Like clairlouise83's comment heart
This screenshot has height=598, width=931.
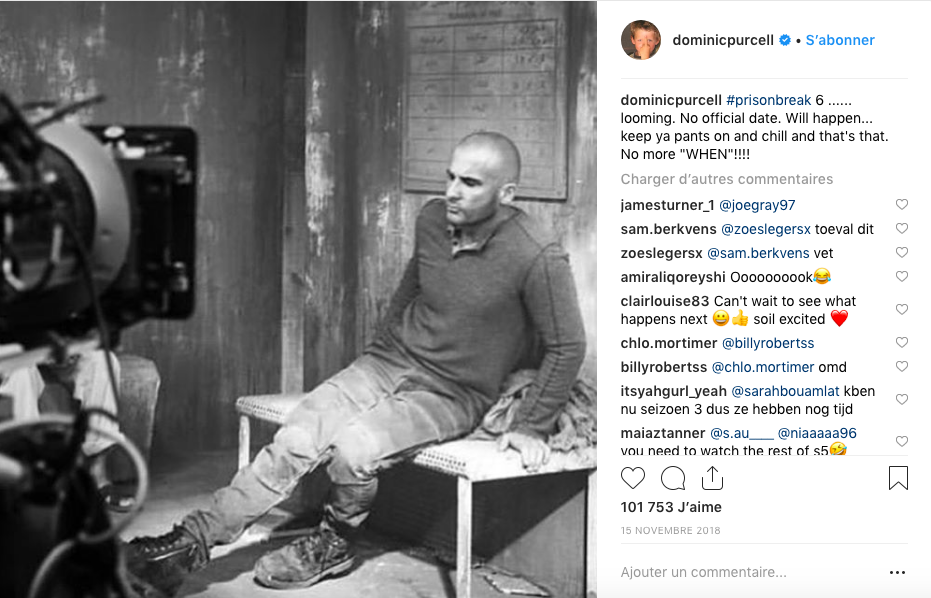[901, 309]
